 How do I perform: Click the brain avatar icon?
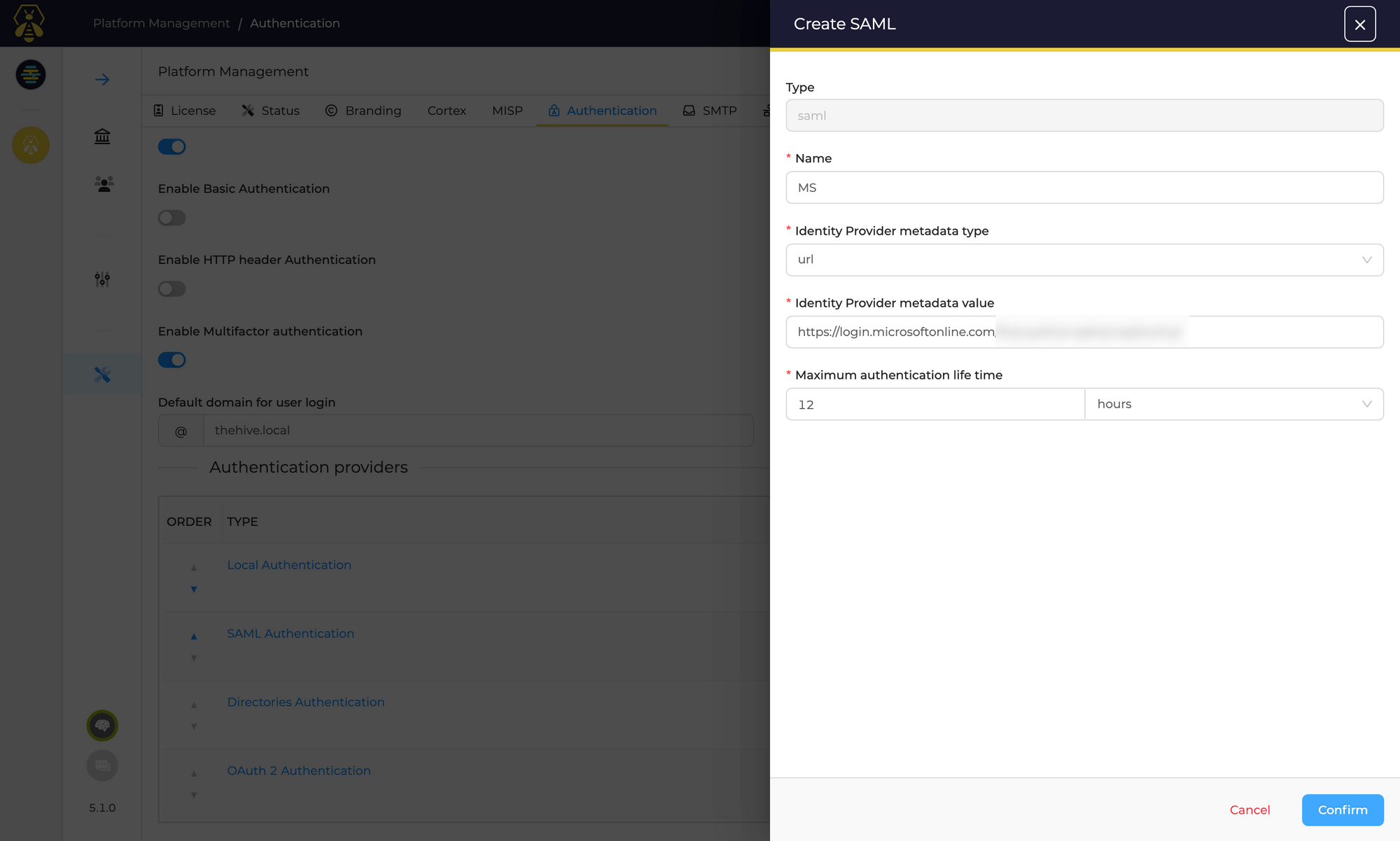[x=102, y=725]
